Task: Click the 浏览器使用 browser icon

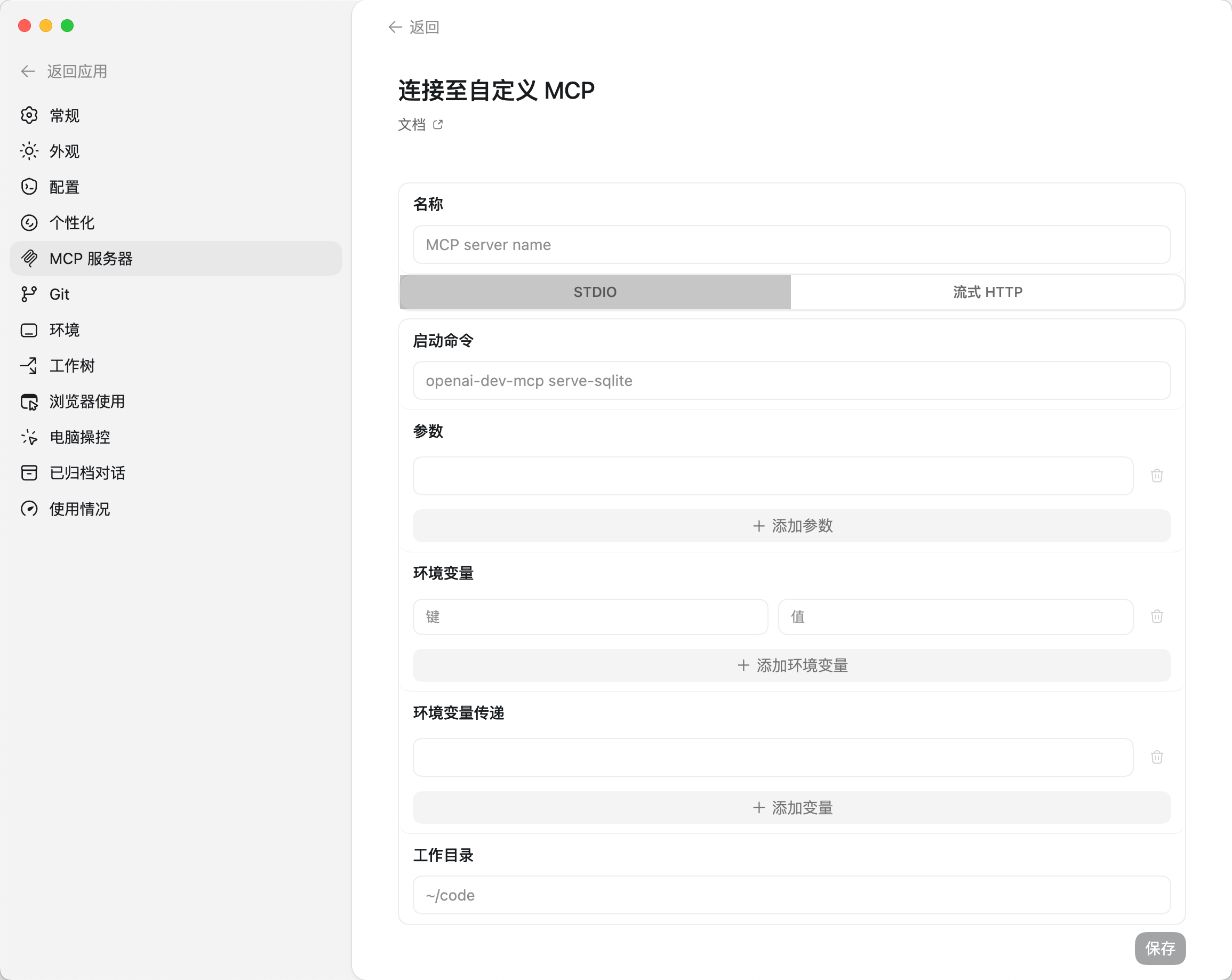Action: pyautogui.click(x=29, y=401)
